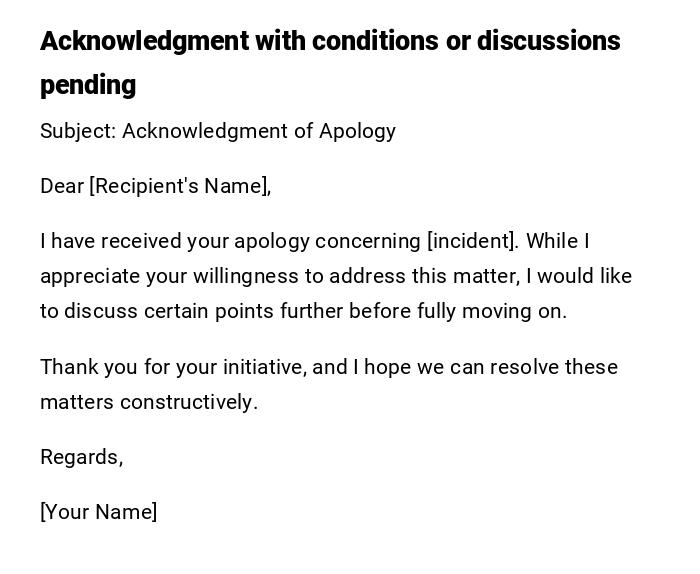The width and height of the screenshot is (700, 574).
Task: Click the "Regards," closing line
Action: click(x=81, y=457)
